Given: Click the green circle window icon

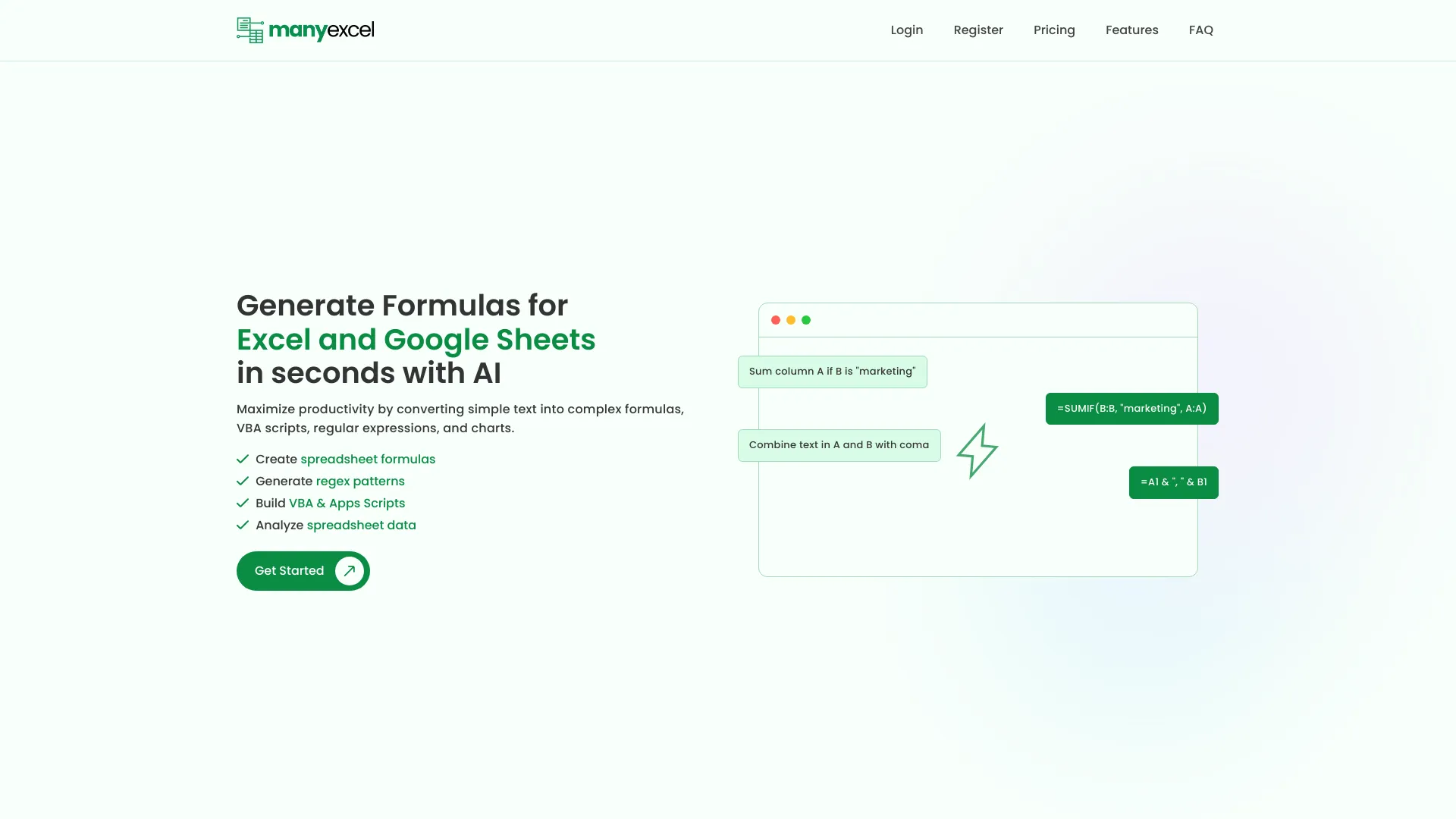Looking at the screenshot, I should tap(806, 319).
